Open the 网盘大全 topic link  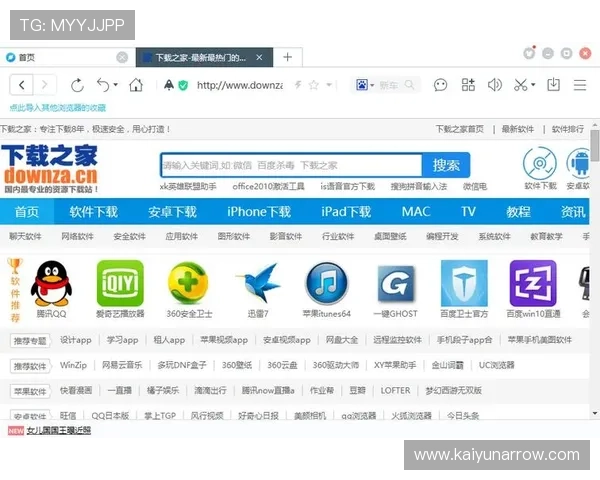342,340
